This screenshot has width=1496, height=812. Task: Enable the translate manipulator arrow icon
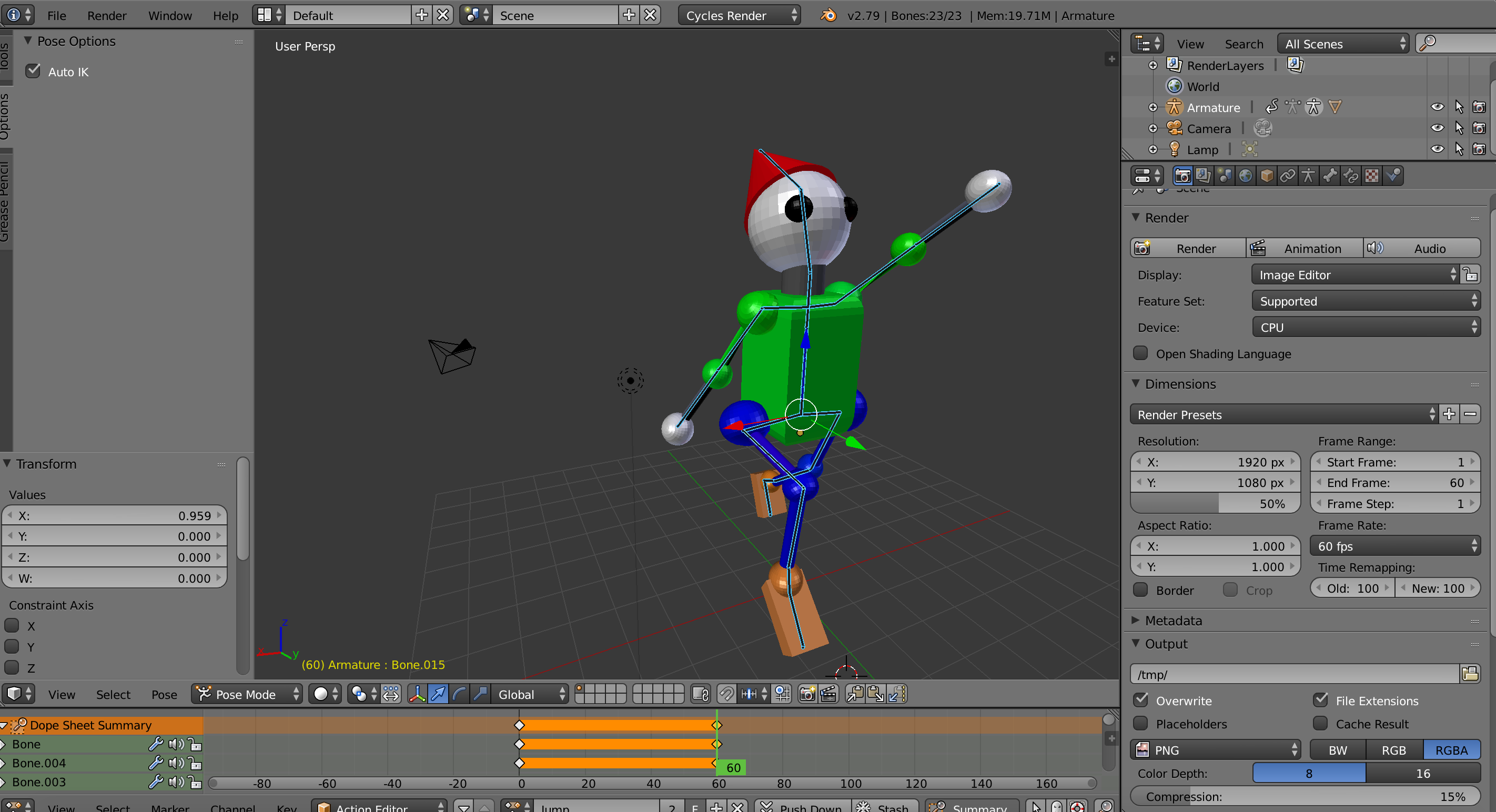tap(438, 694)
